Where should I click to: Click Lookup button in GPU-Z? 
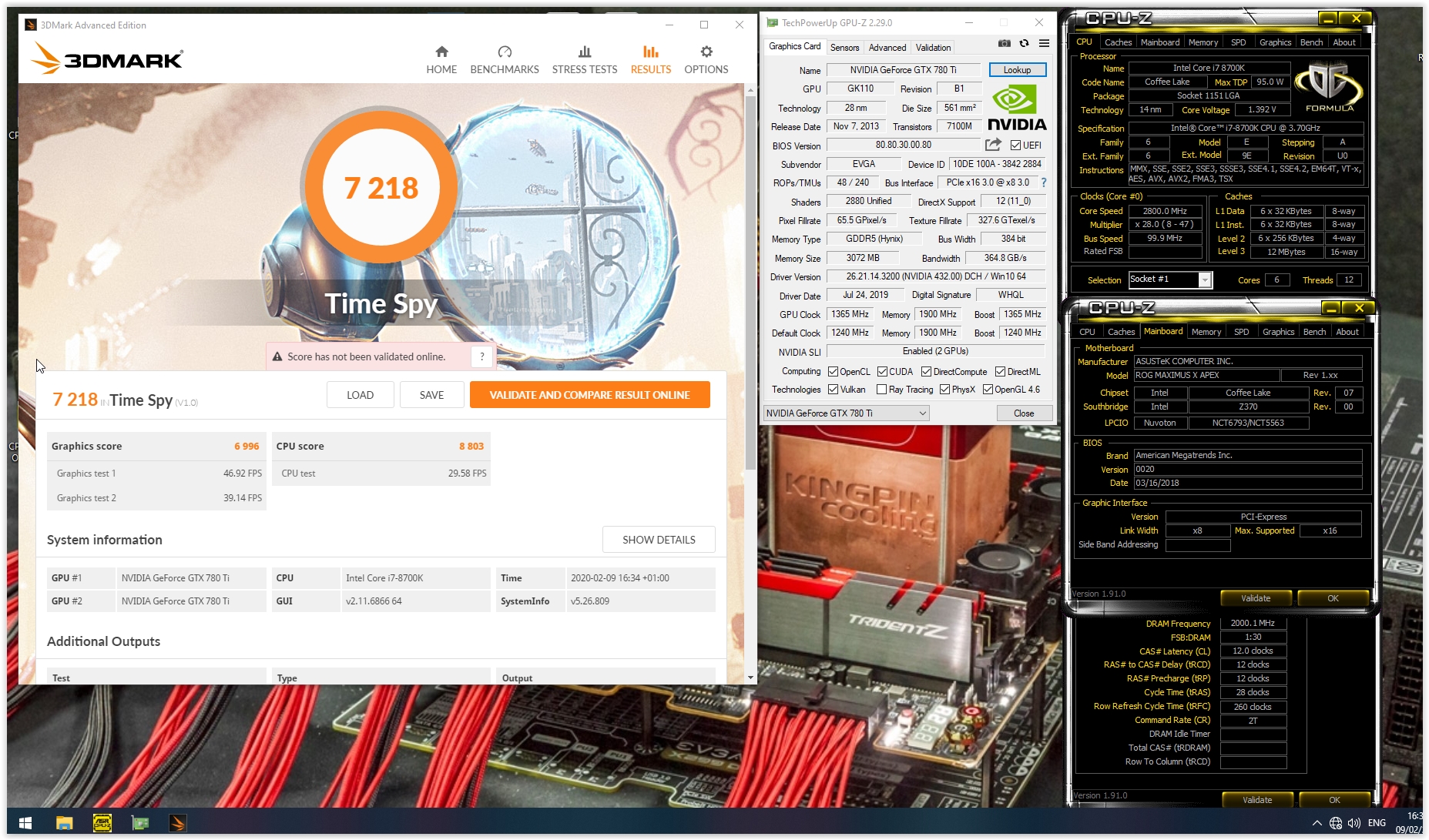coord(1017,70)
